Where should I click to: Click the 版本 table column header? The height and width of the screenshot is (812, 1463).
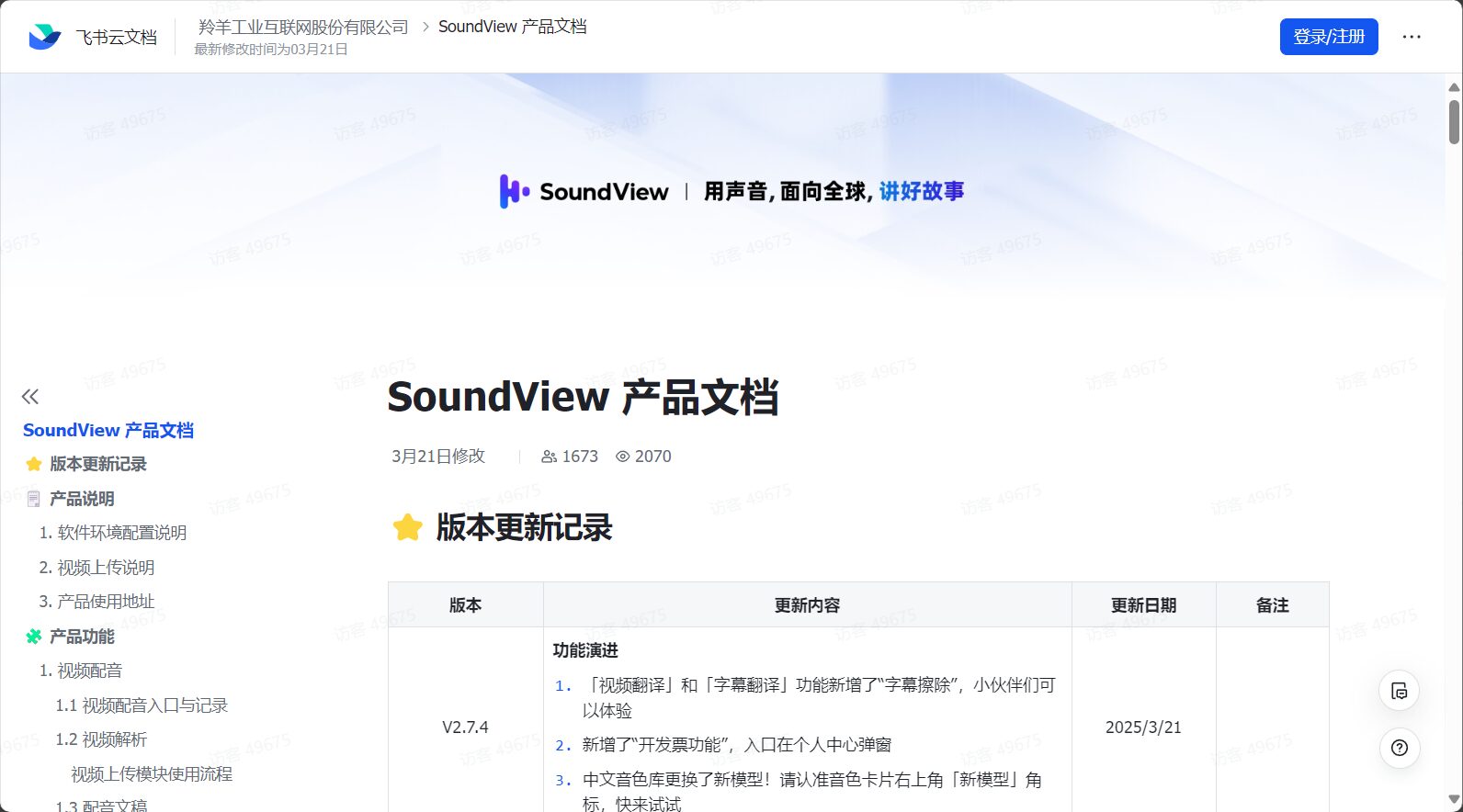tap(465, 605)
